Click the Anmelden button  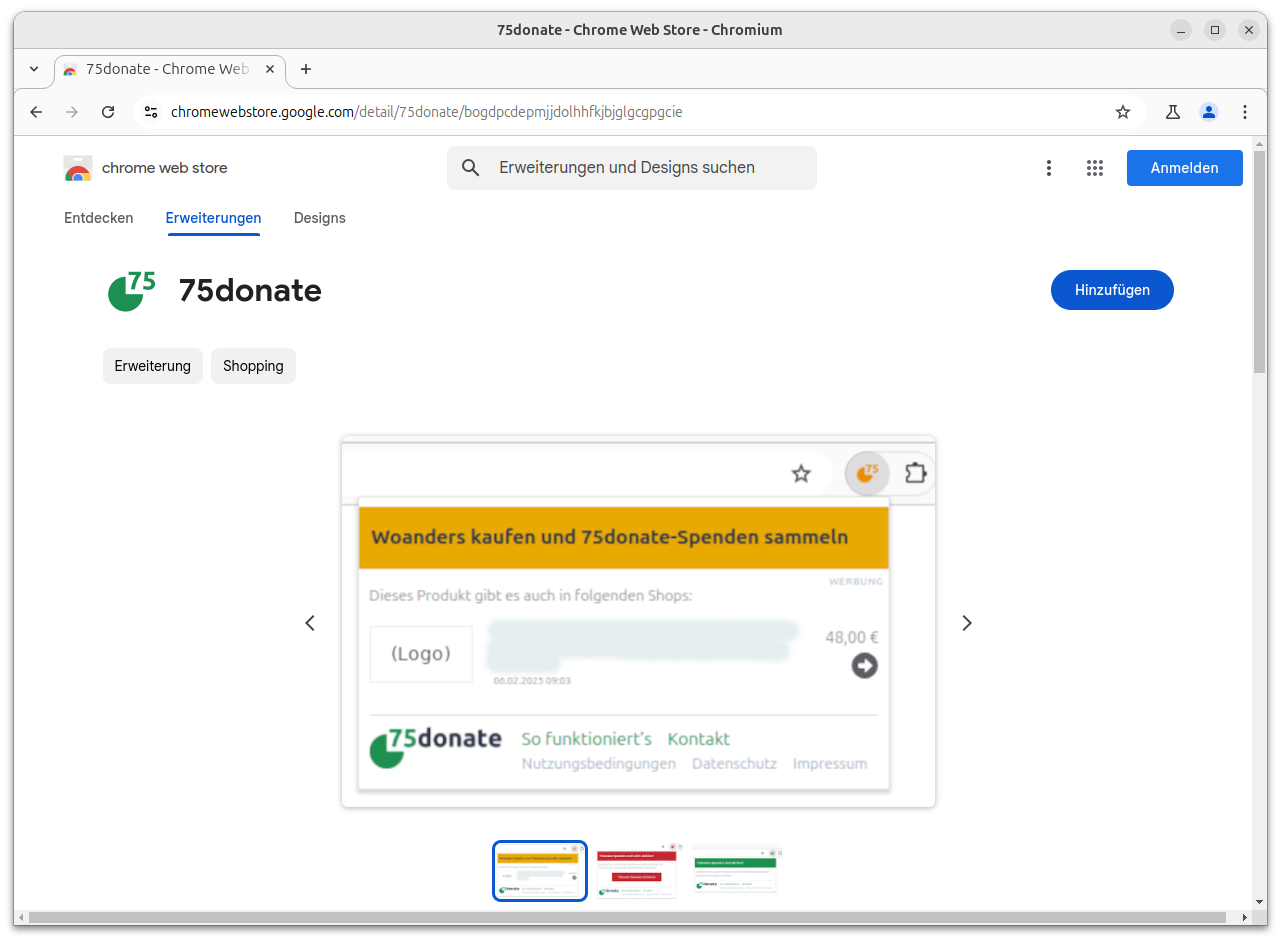pos(1185,168)
